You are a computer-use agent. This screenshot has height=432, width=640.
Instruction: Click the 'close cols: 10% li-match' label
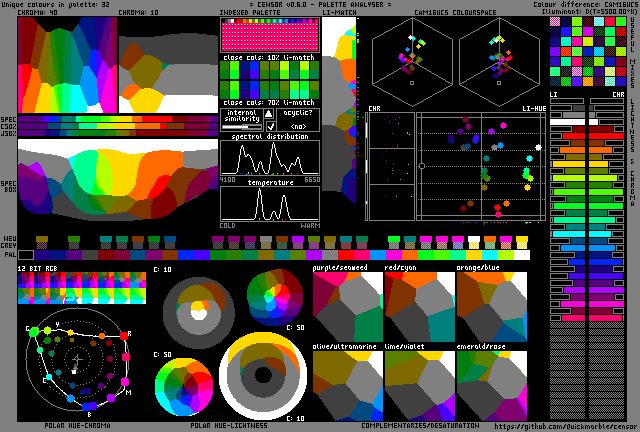(x=269, y=58)
